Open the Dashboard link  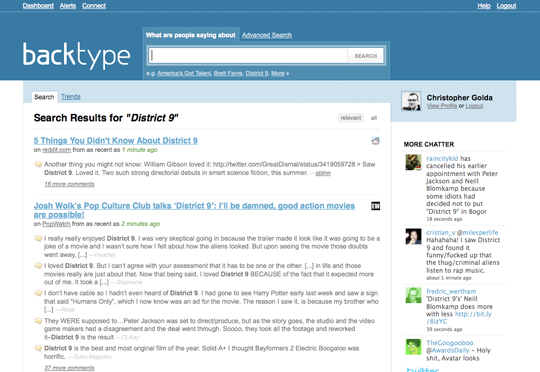click(38, 6)
